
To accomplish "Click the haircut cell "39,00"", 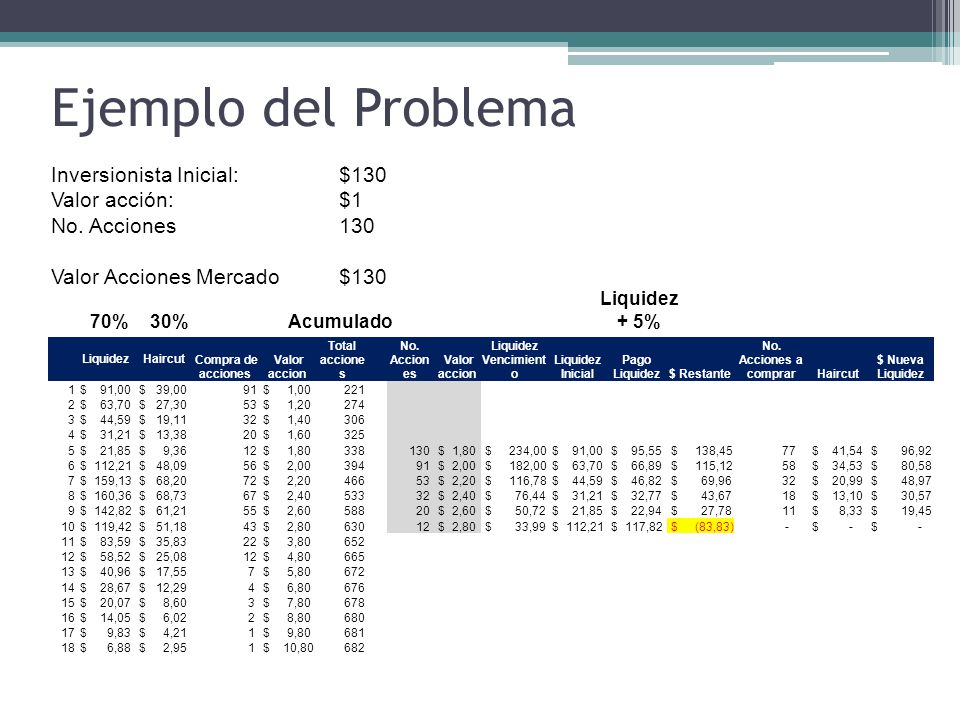I will coord(171,390).
